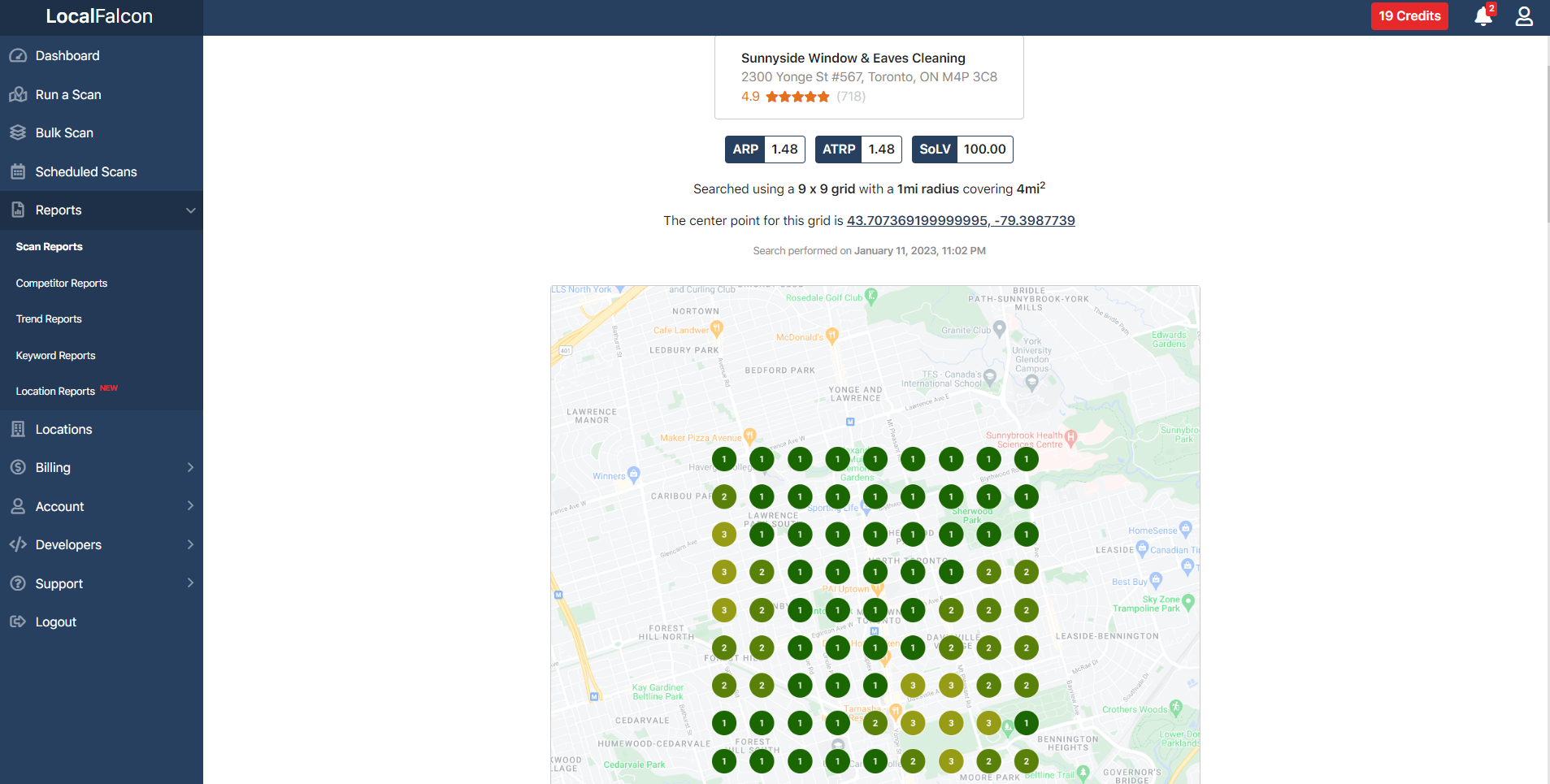Expand the Account submenu arrow
The image size is (1550, 784).
tap(191, 505)
